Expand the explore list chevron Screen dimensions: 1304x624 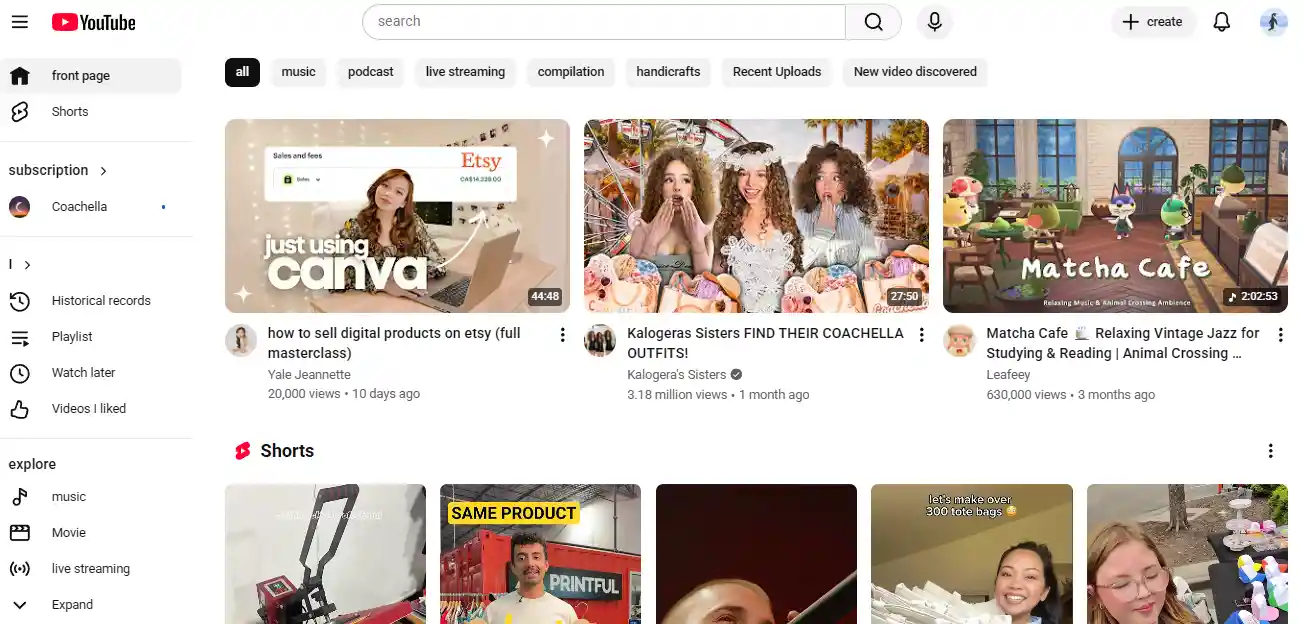coord(20,605)
